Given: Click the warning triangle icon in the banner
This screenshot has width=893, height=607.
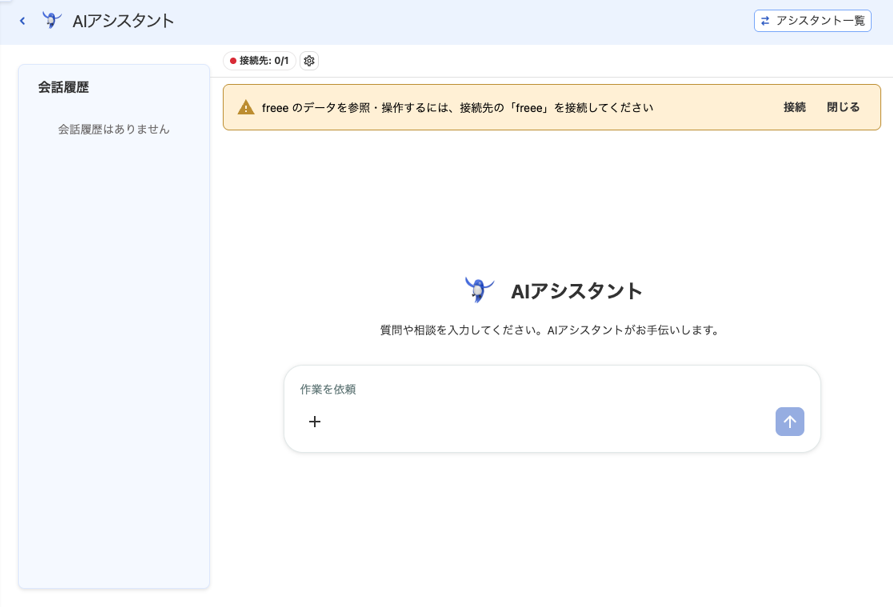Looking at the screenshot, I should 245,107.
